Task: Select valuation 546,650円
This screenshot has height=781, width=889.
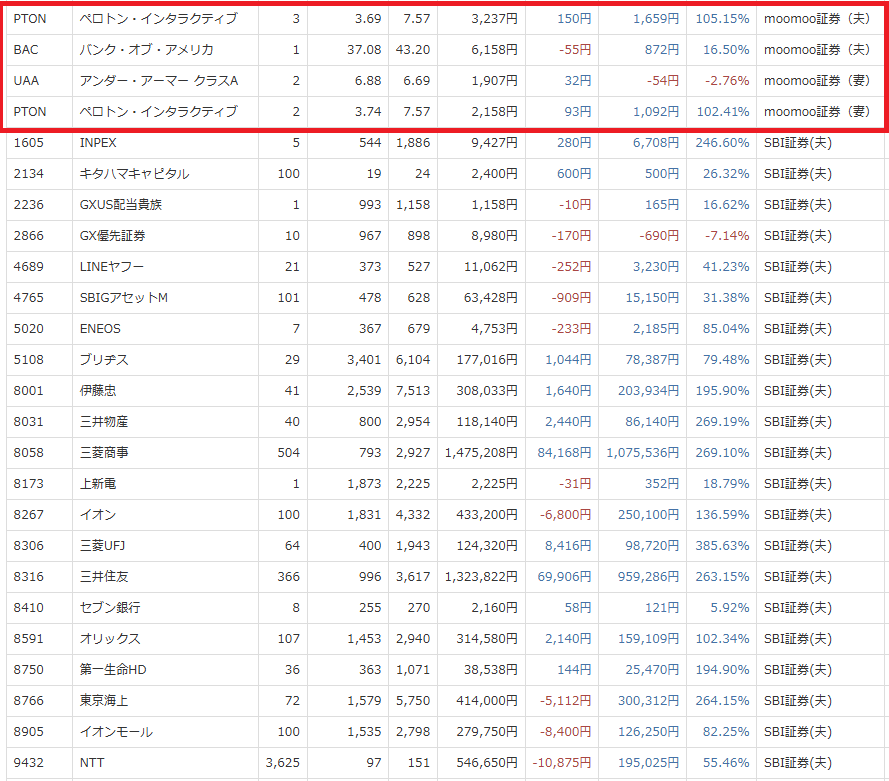Action: [487, 763]
